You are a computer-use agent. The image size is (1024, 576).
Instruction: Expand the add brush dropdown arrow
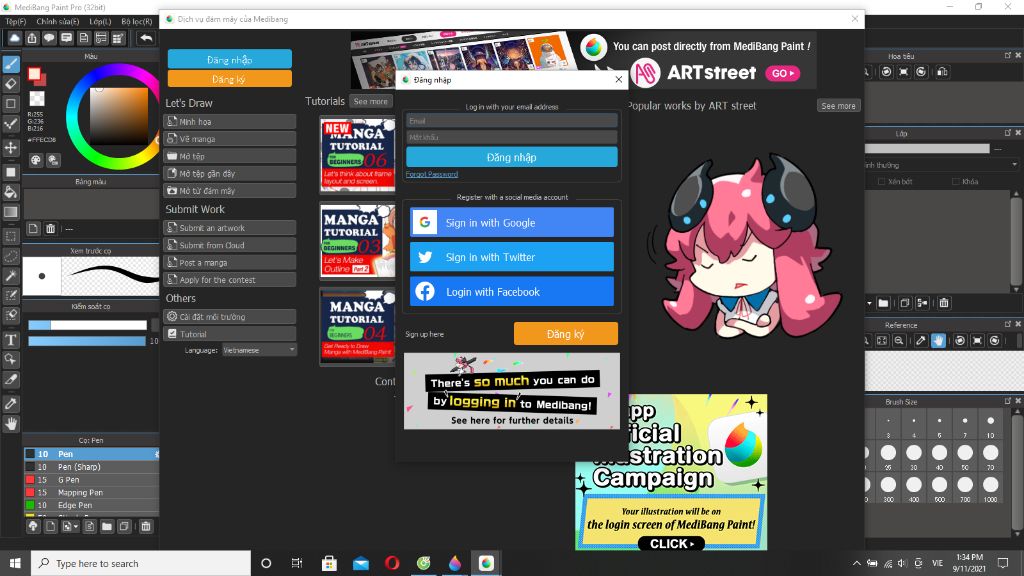pyautogui.click(x=76, y=526)
